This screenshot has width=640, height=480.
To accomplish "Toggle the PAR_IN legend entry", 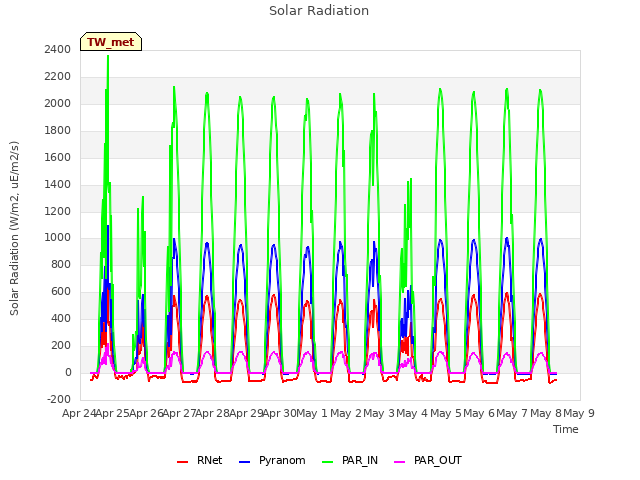I will tap(350, 460).
